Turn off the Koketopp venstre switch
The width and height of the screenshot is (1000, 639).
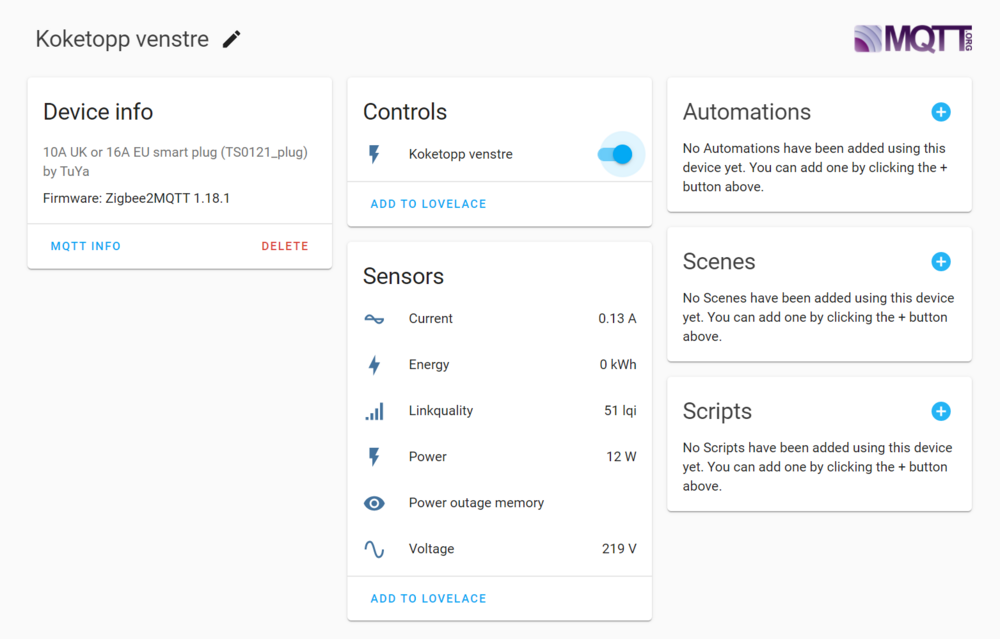(x=616, y=154)
